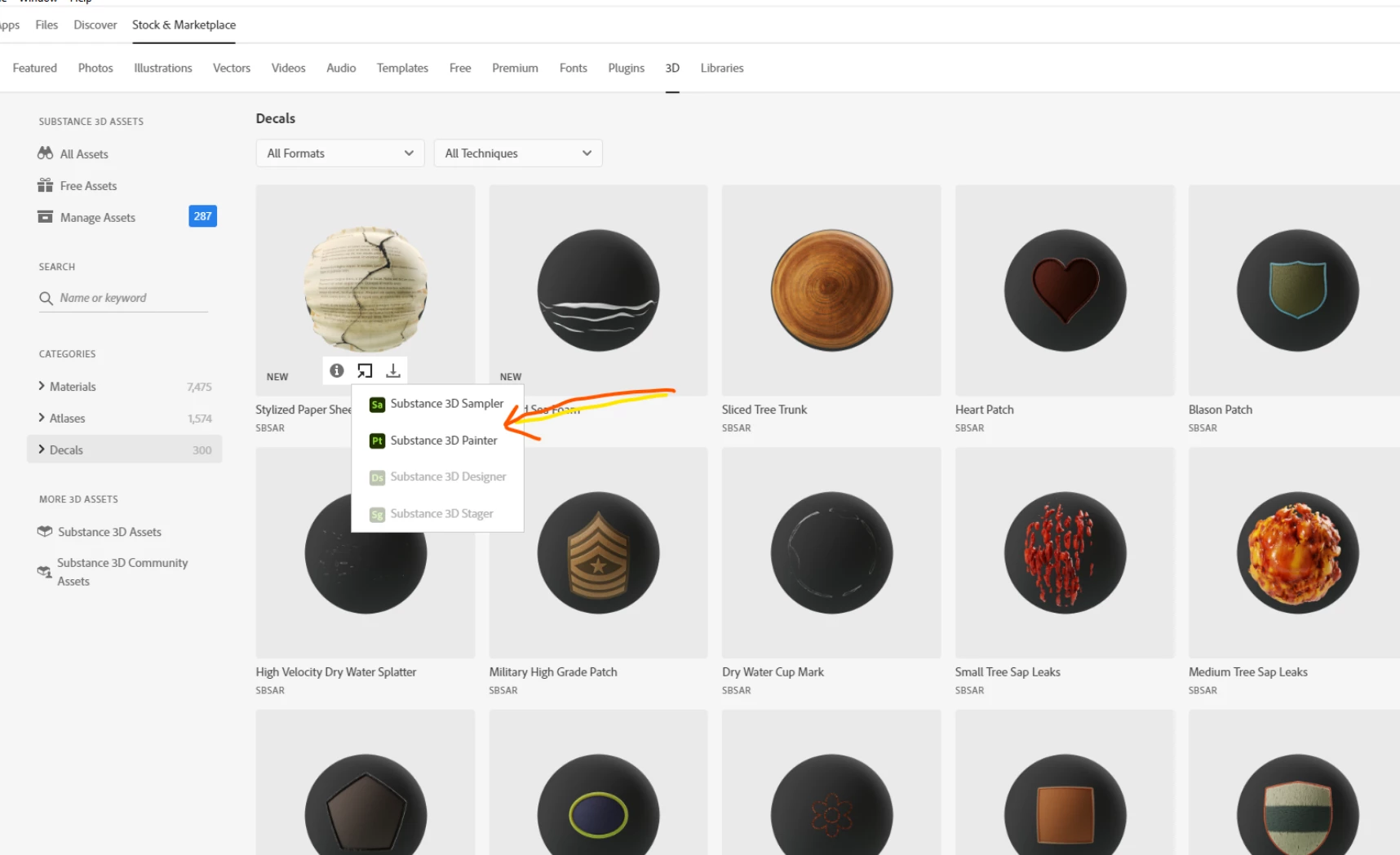Click the cube icon beside Substance 3D Assets
Image resolution: width=1400 pixels, height=855 pixels.
(45, 531)
